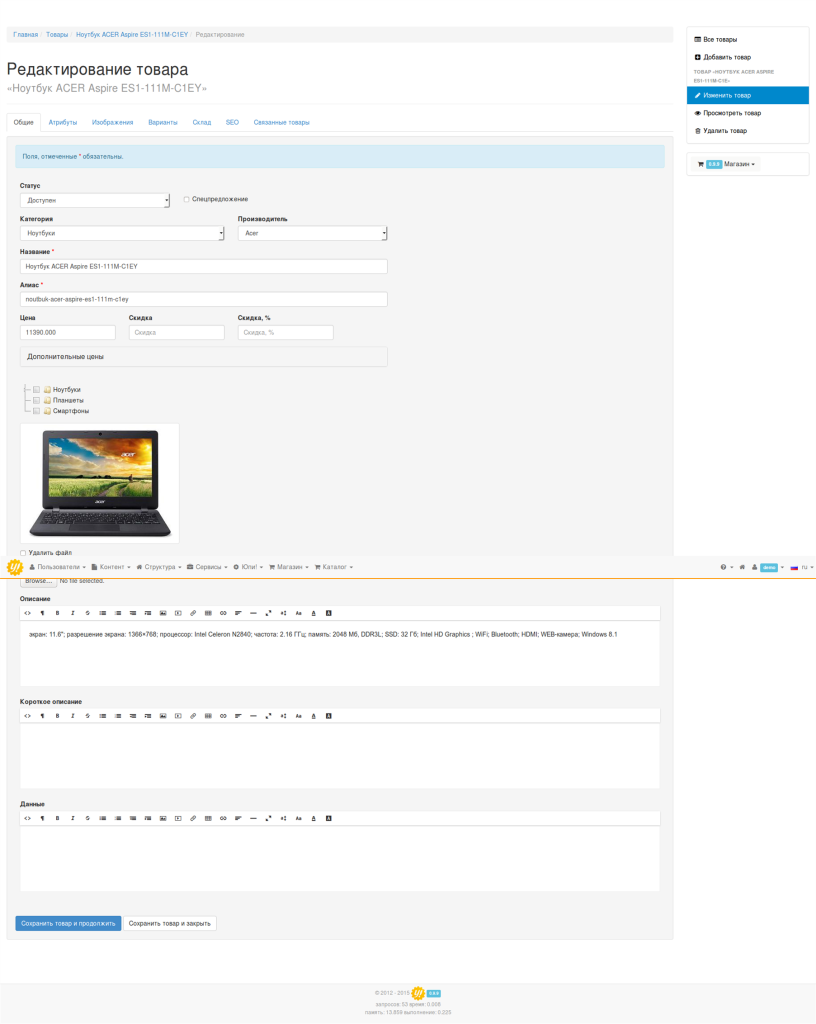
Task: Switch to the Склад tab
Action: coord(202,122)
